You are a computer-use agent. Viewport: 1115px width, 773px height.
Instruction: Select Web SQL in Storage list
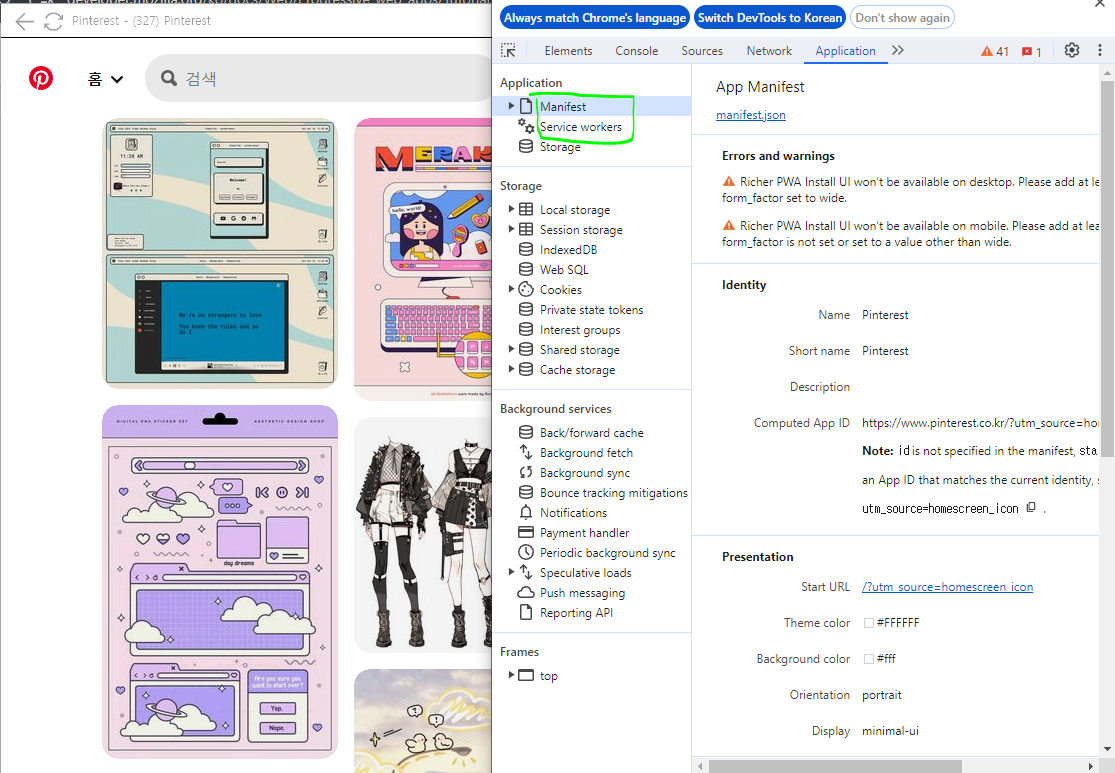[564, 270]
